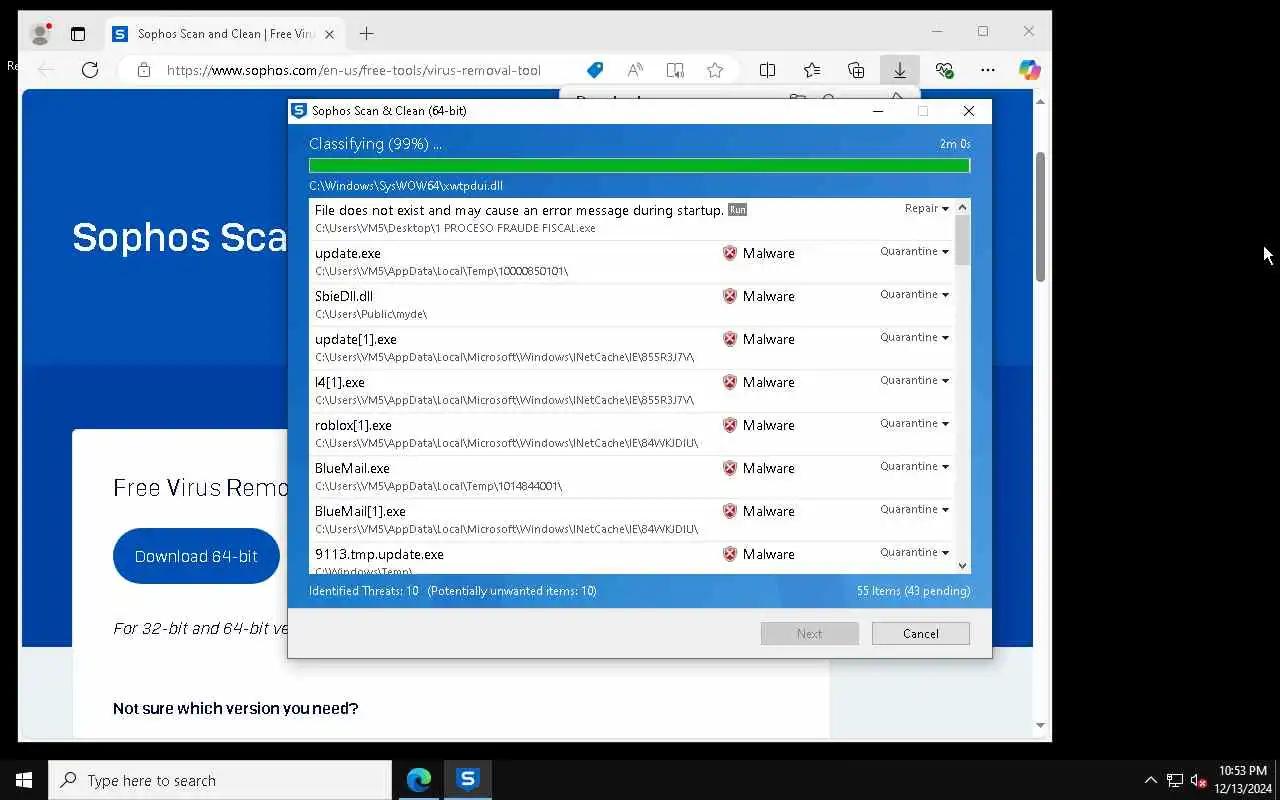Click the muted volume tray icon
This screenshot has height=800, width=1280.
[x=1198, y=780]
